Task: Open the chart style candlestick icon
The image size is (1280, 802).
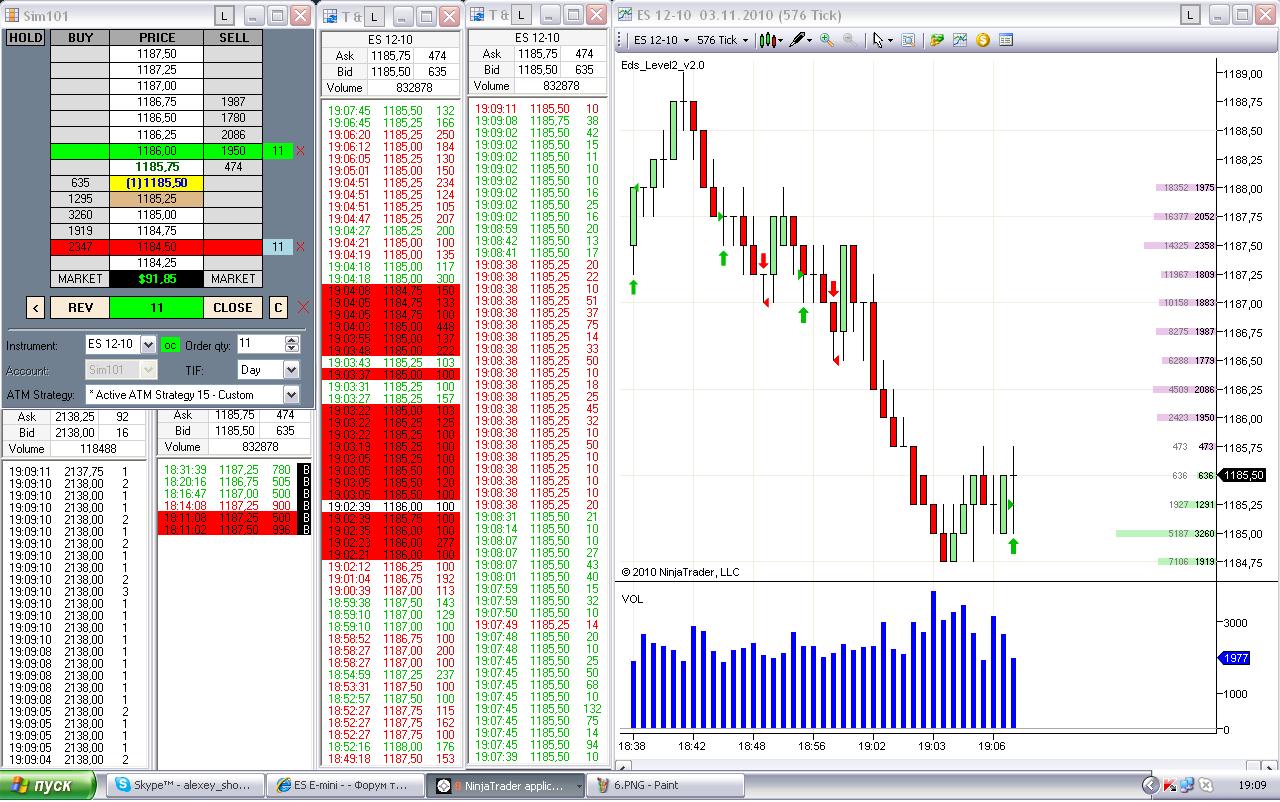Action: tap(767, 40)
